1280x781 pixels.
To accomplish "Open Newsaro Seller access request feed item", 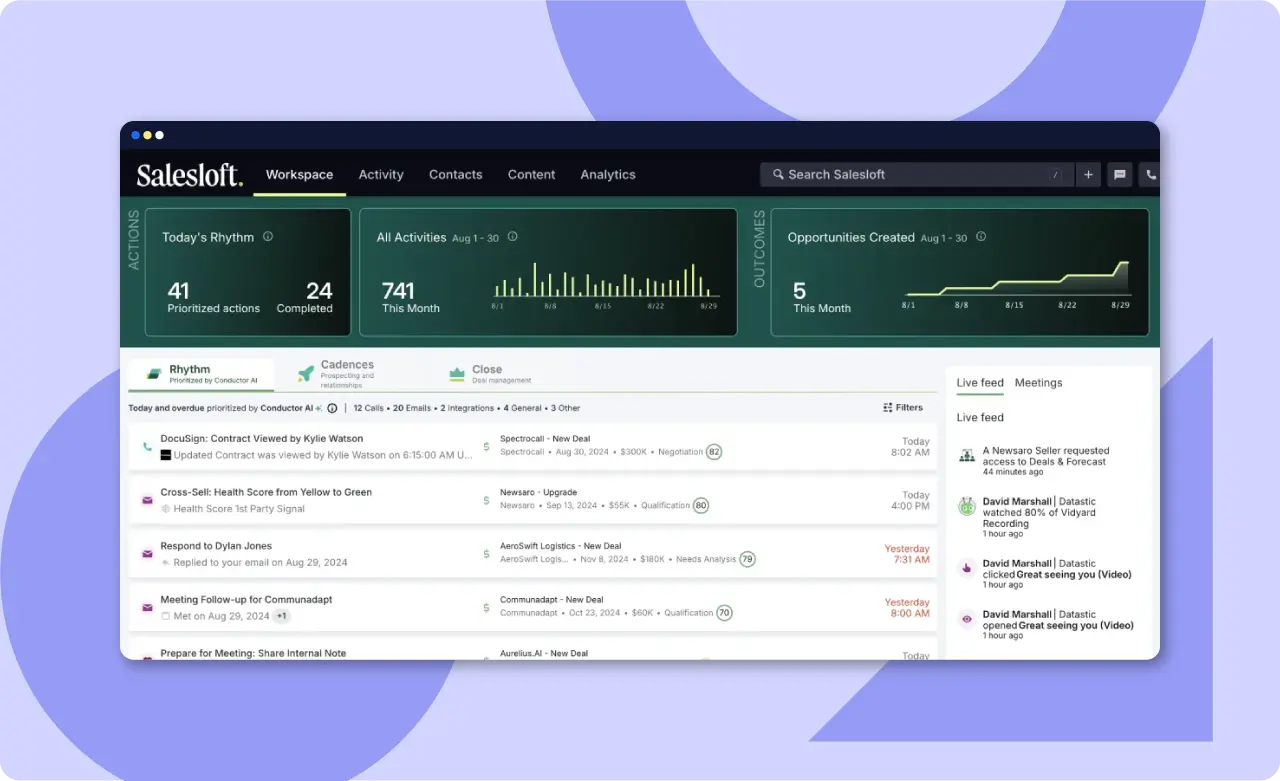I will tap(1046, 461).
